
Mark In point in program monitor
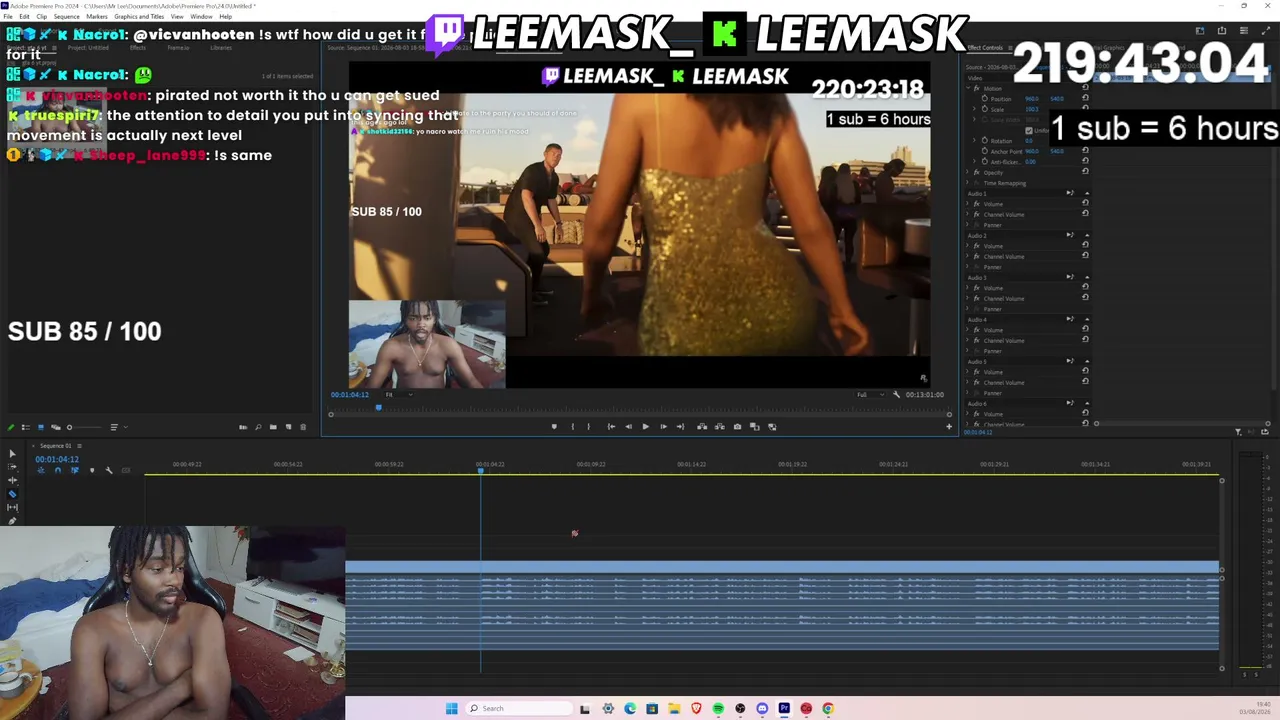[572, 427]
